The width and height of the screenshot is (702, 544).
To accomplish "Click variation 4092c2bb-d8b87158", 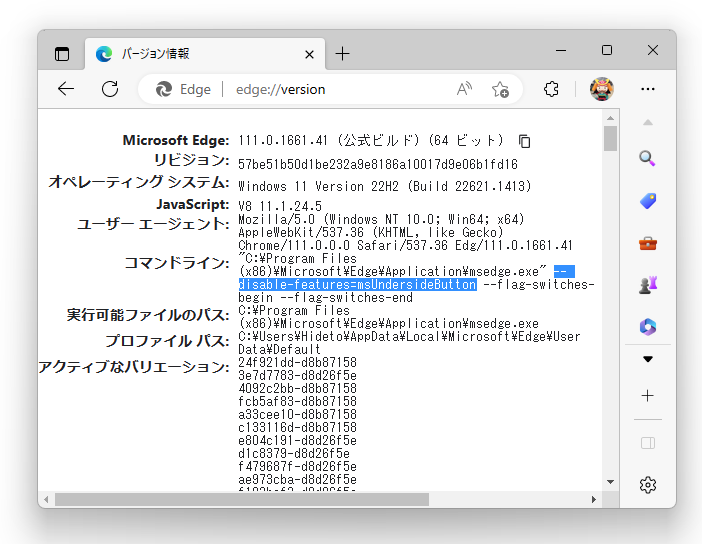I will coord(297,388).
